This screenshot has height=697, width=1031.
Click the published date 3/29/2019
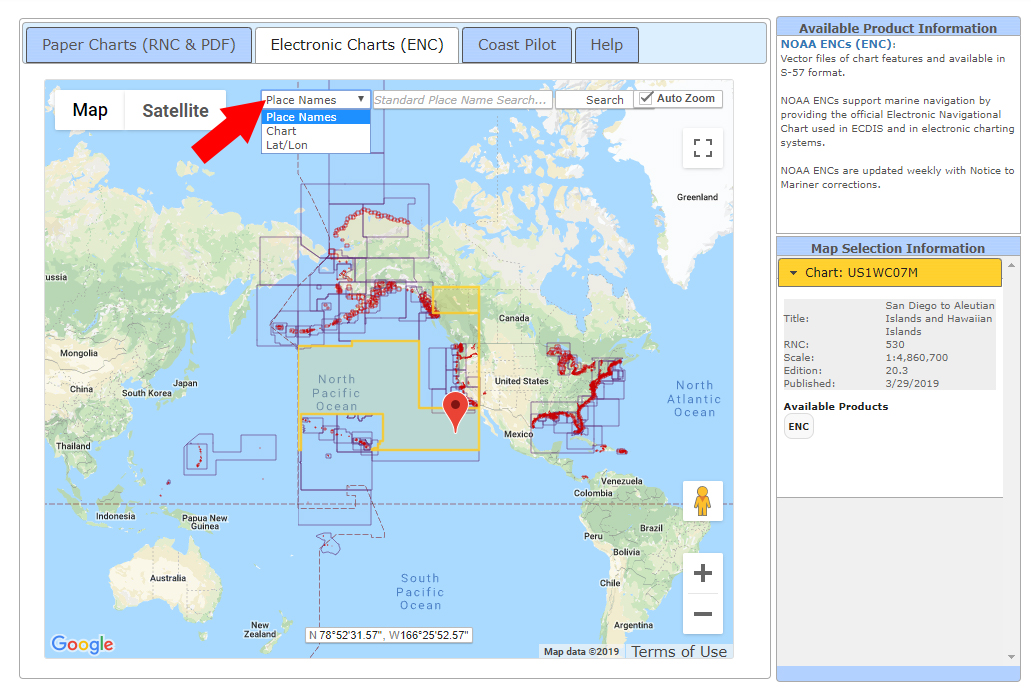point(912,383)
